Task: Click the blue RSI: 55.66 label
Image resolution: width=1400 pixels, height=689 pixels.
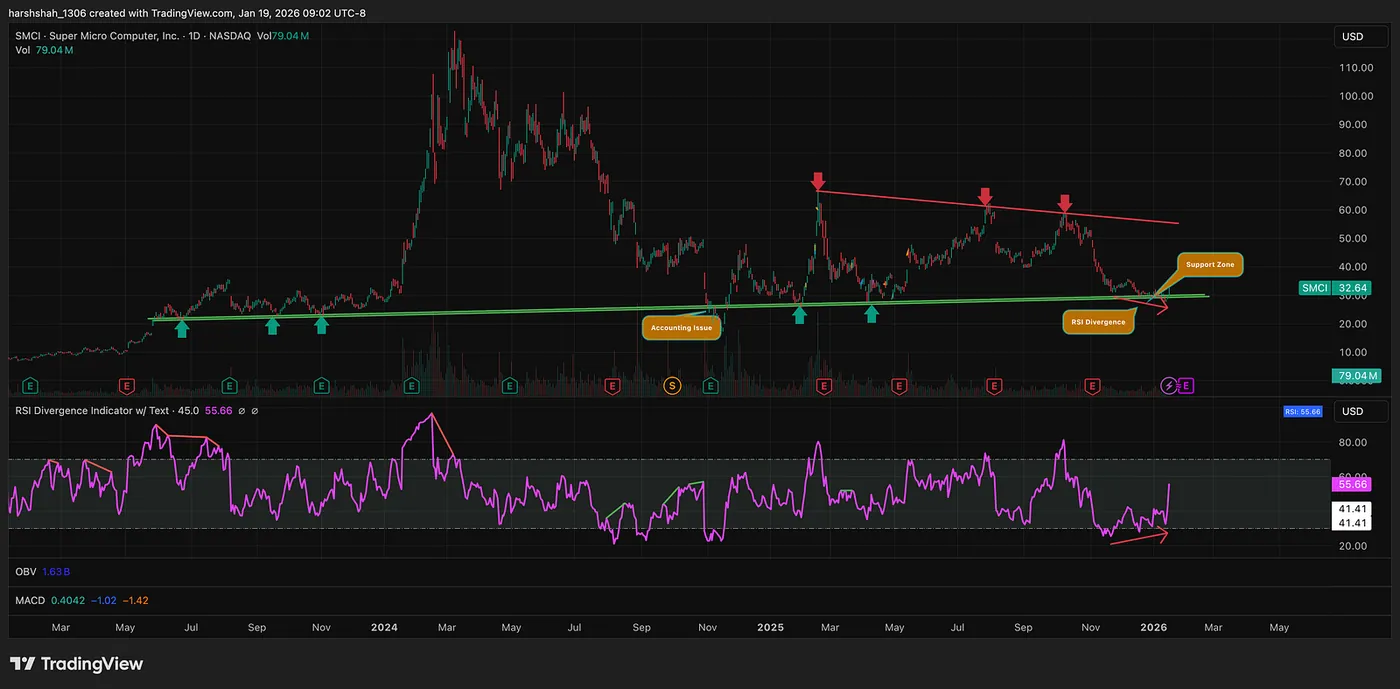Action: (x=1302, y=411)
